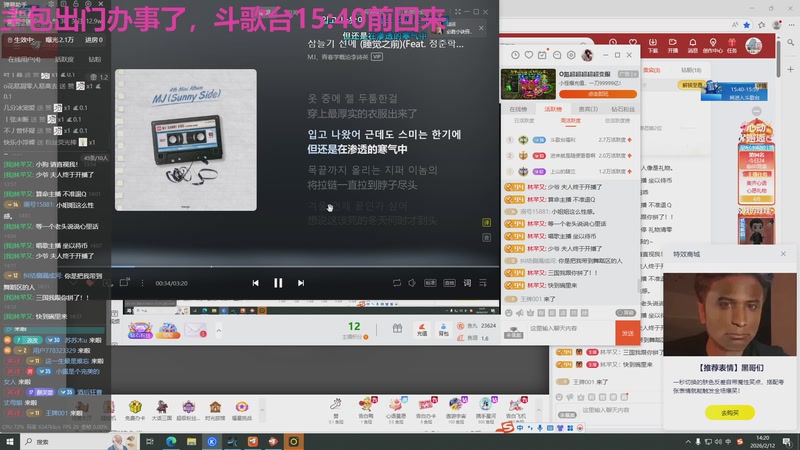Open Windows Start menu
This screenshot has height=450, width=800.
tap(10, 441)
